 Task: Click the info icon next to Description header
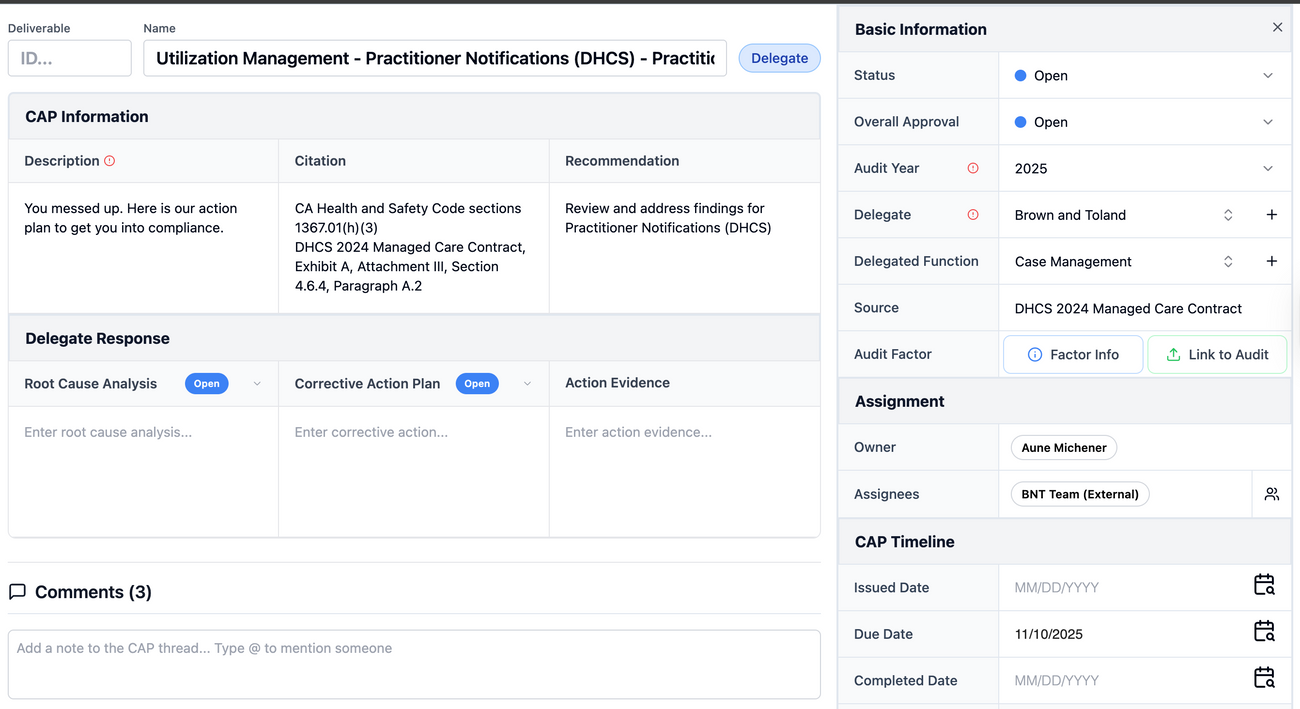click(x=108, y=160)
